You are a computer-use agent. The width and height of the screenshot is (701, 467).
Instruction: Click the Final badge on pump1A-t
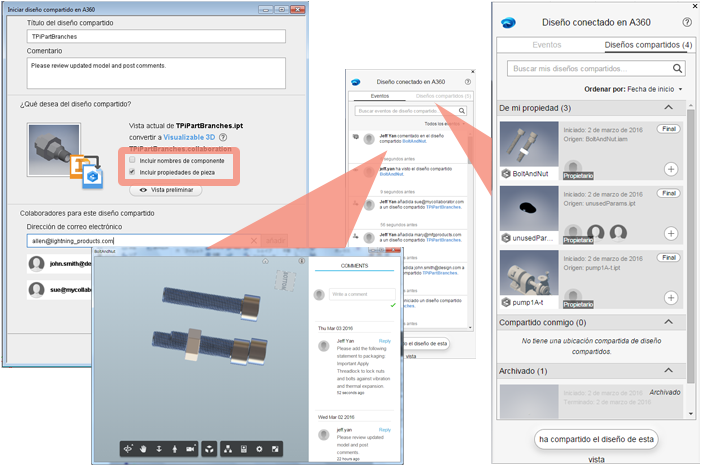(x=668, y=257)
